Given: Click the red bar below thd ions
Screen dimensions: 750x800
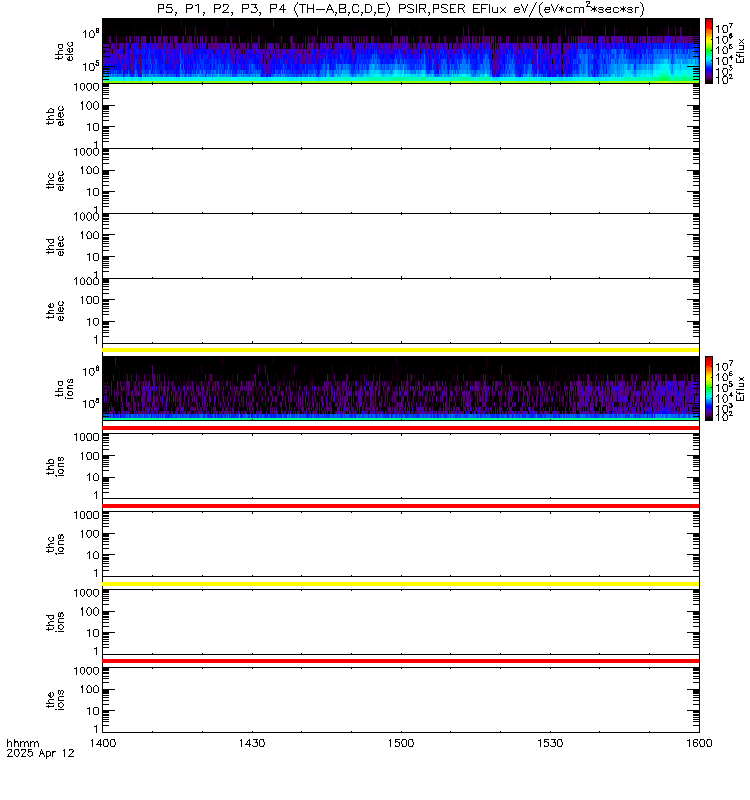Looking at the screenshot, I should [x=401, y=661].
